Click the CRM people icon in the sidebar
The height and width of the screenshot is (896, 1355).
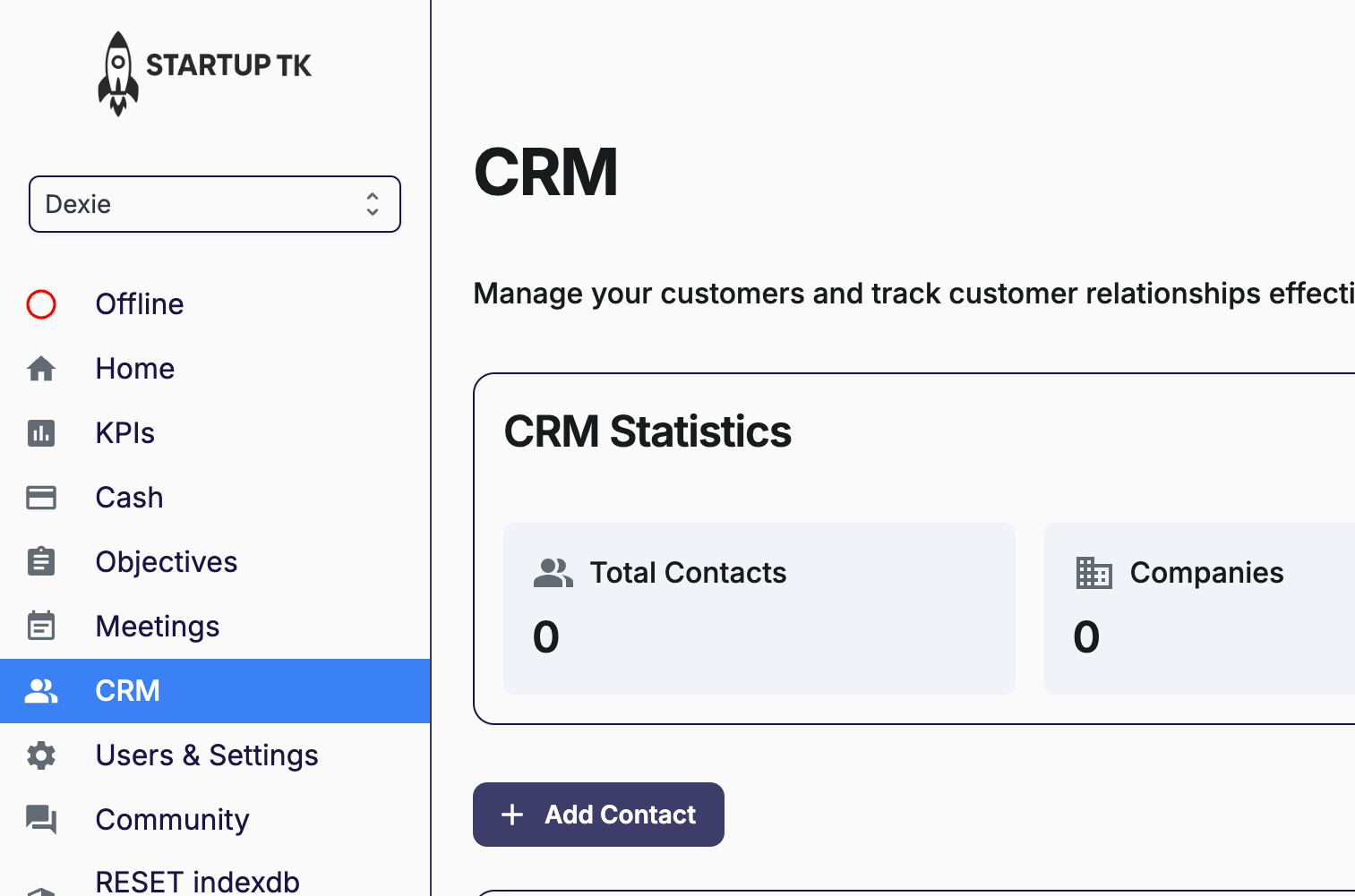click(41, 690)
